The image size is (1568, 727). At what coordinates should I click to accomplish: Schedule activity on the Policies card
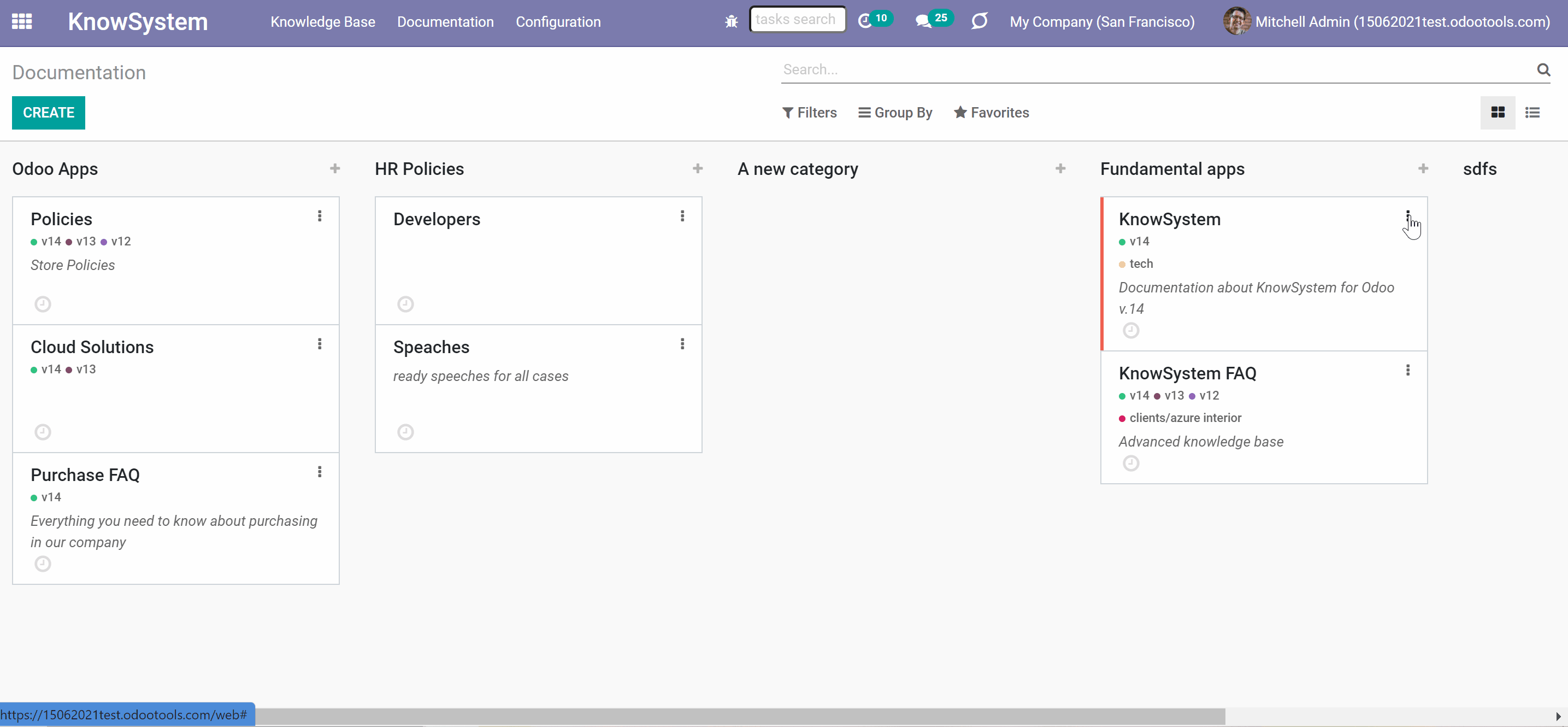pos(43,304)
